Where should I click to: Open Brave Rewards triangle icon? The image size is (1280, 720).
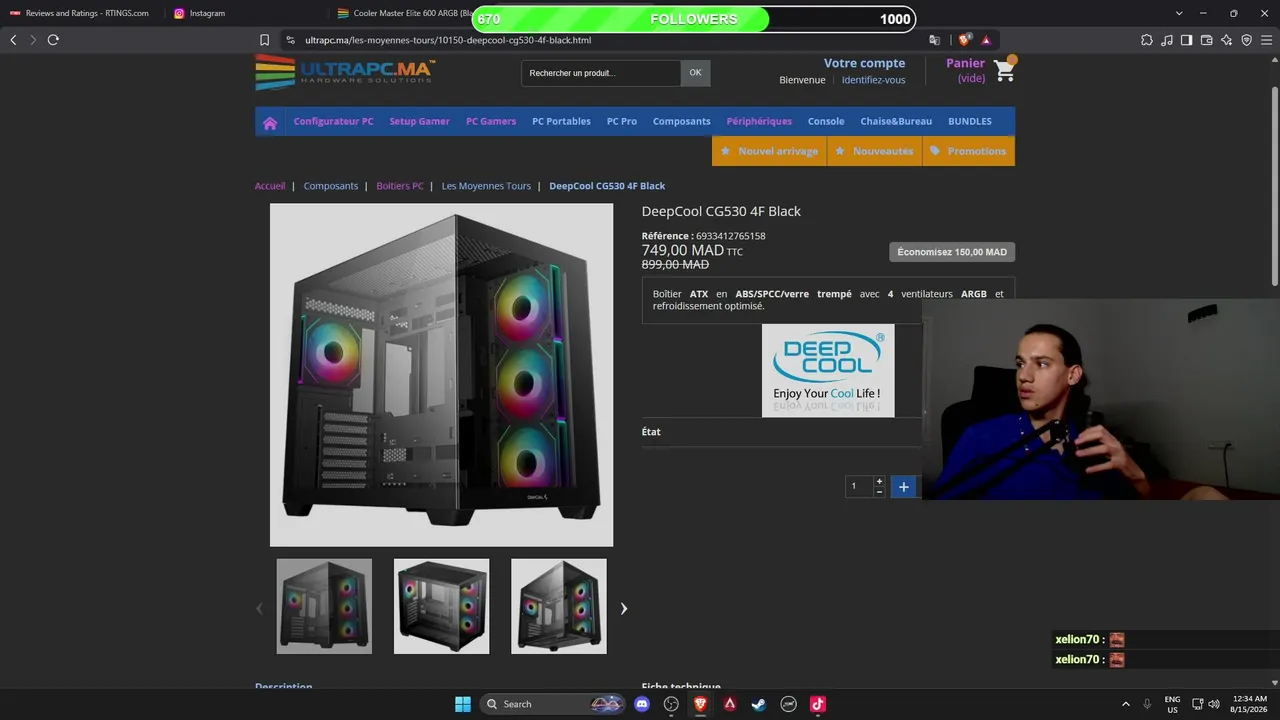[986, 40]
